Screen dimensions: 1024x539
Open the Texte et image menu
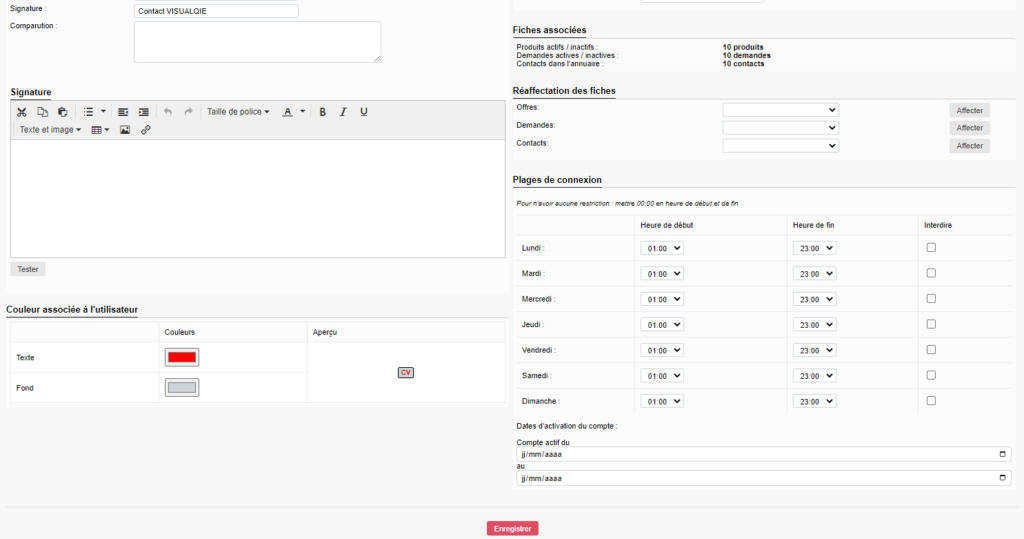[x=50, y=130]
